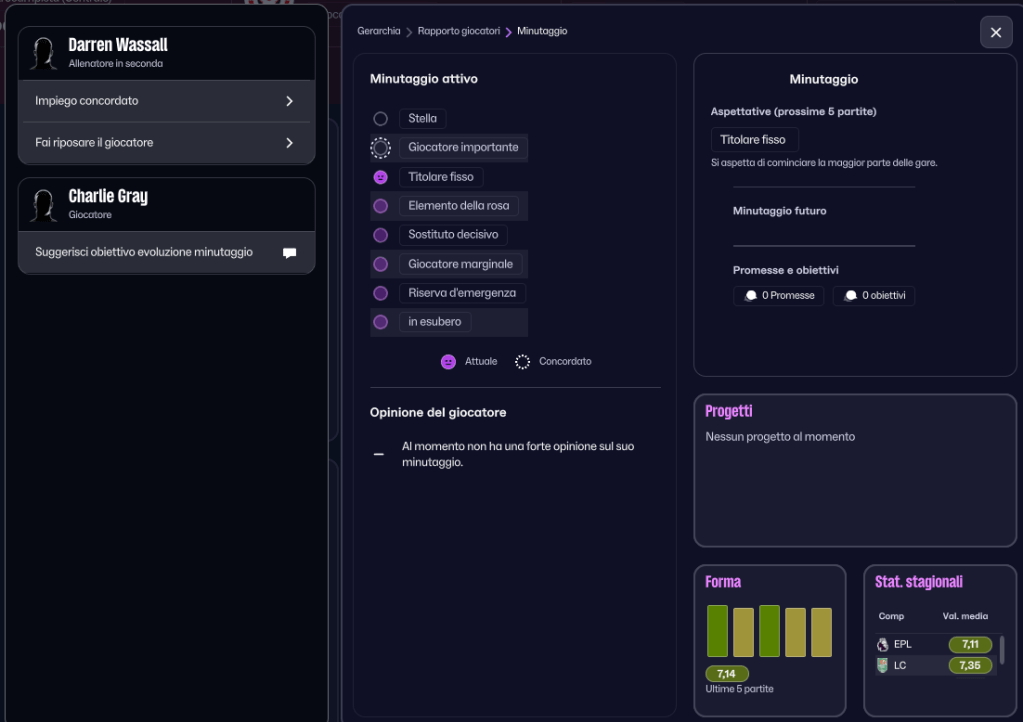Expand Fai riposare il giocatore option
The width and height of the screenshot is (1023, 722).
coord(166,143)
